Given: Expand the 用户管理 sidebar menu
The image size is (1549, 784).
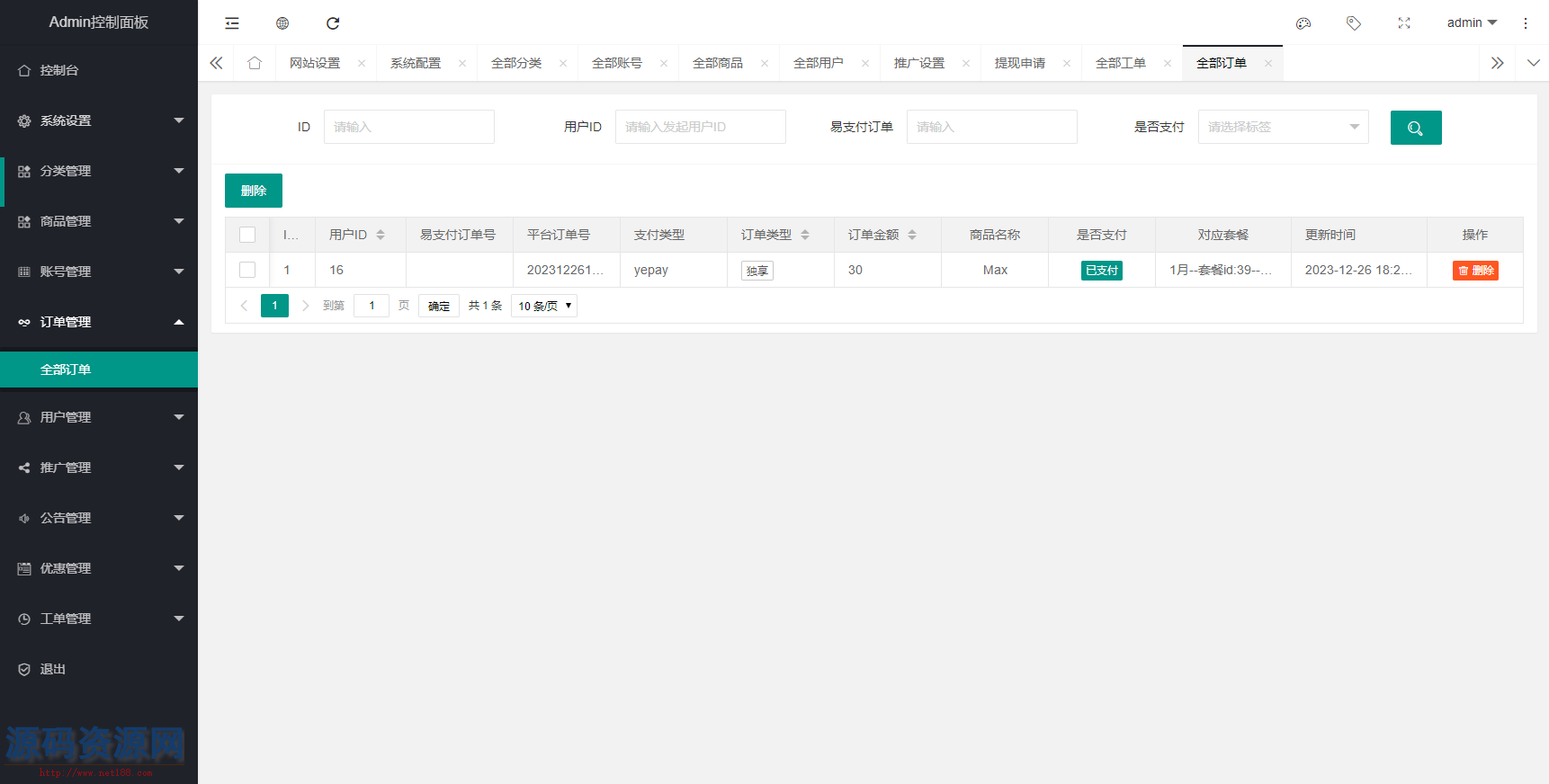Looking at the screenshot, I should 99,417.
